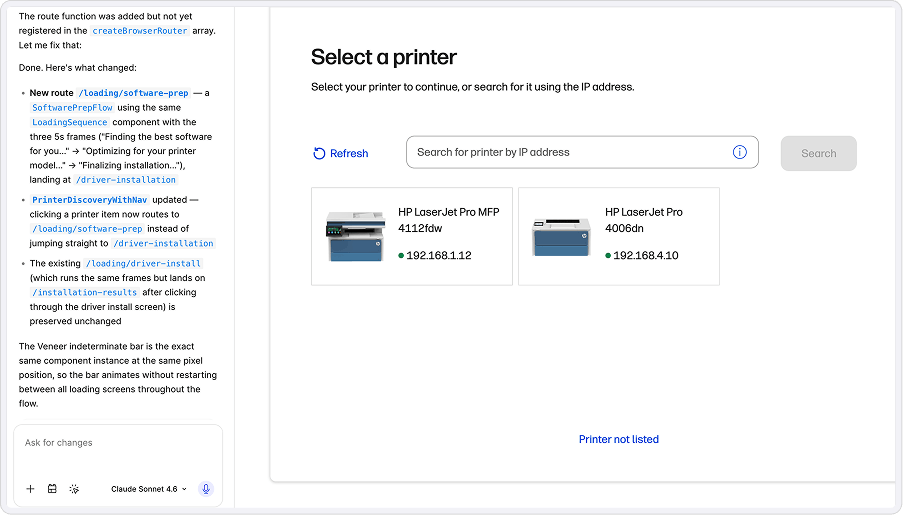Click the /loading/driver-install code reference
This screenshot has width=903, height=515.
pos(143,263)
